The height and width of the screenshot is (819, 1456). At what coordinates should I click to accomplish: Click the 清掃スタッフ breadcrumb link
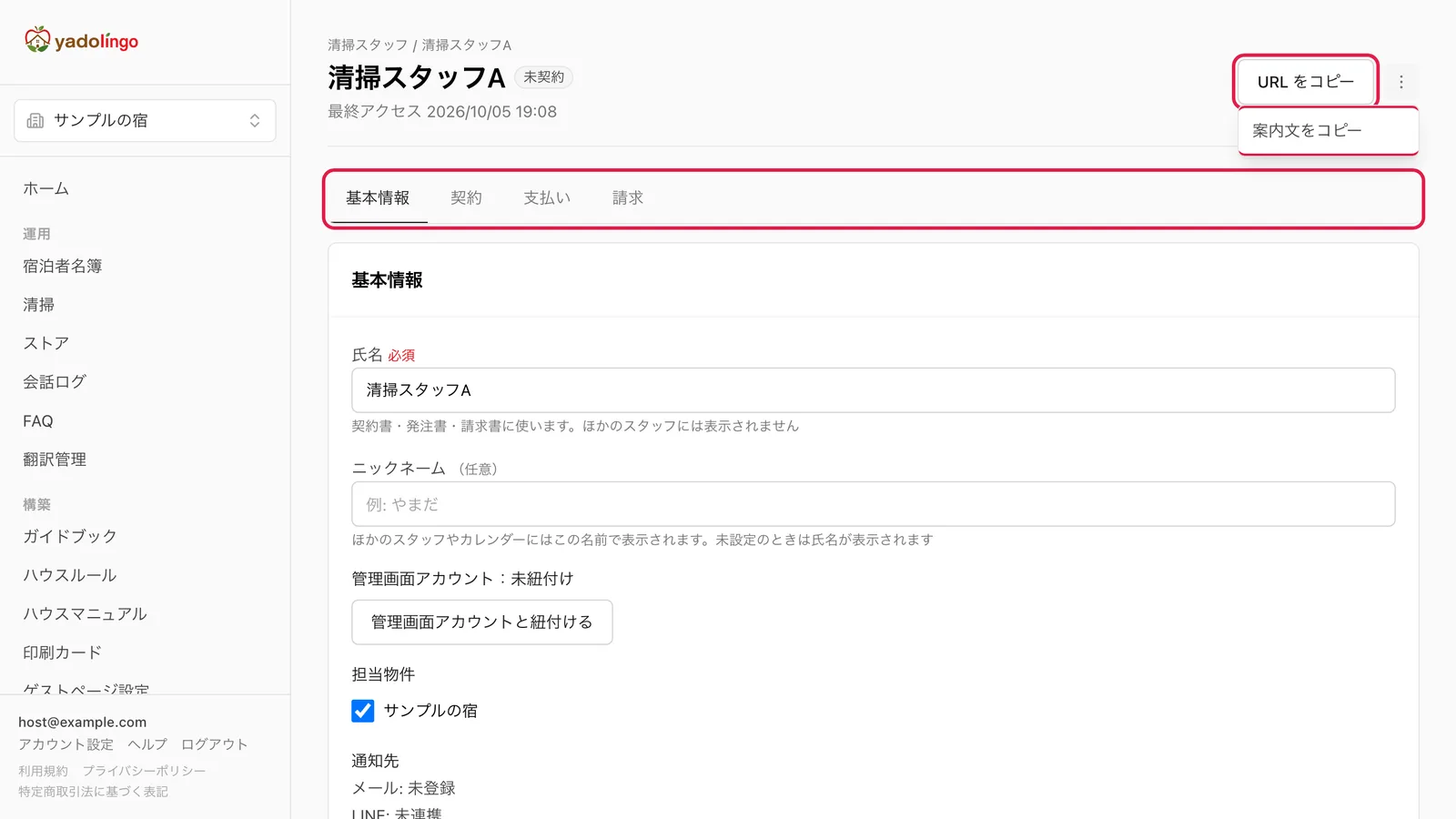point(368,45)
